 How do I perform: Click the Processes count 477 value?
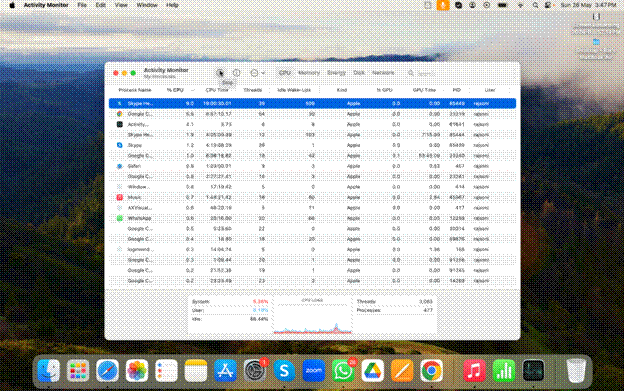428,310
